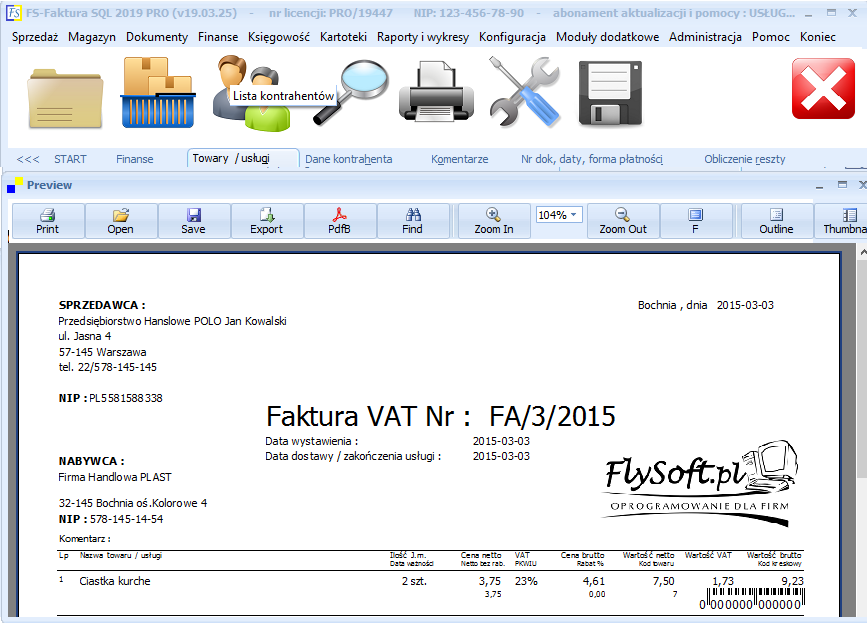
Task: Click the F full-screen button
Action: click(696, 221)
